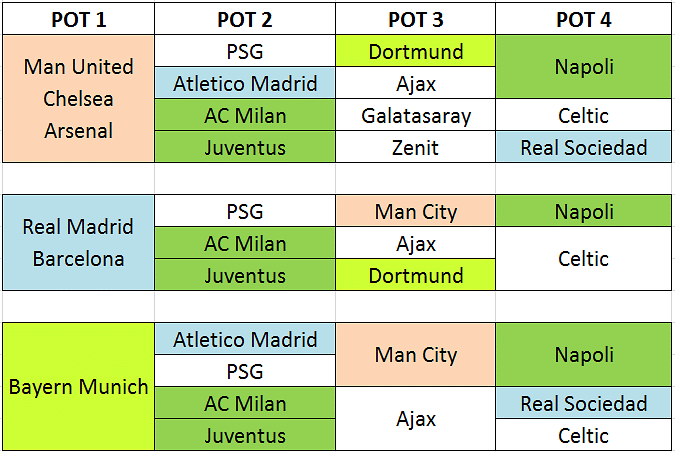Click the Atletico Madrid cell in the top group
Screen dimensions: 675x452
click(245, 83)
